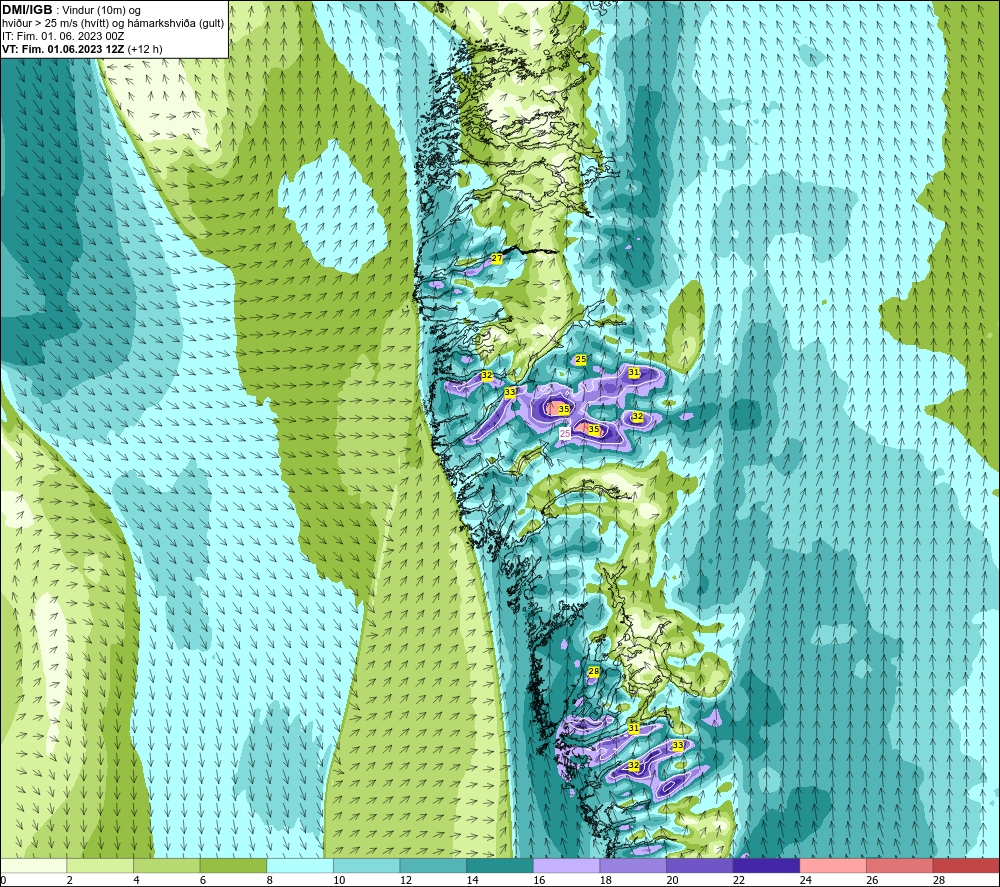Click the legend scale number '18'
The width and height of the screenshot is (1000, 887).
click(606, 880)
